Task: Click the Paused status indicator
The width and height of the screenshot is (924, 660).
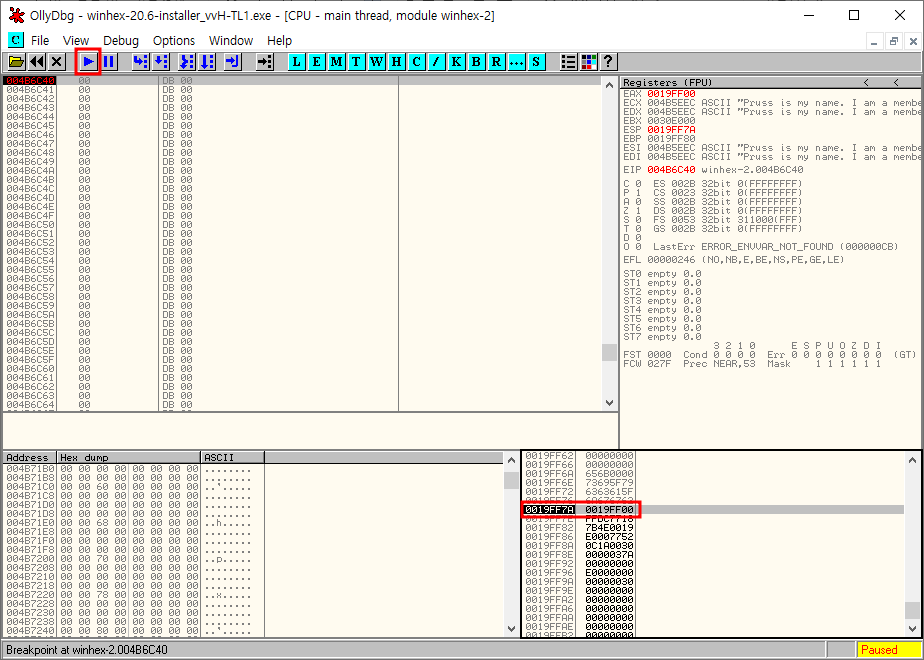Action: click(x=887, y=649)
